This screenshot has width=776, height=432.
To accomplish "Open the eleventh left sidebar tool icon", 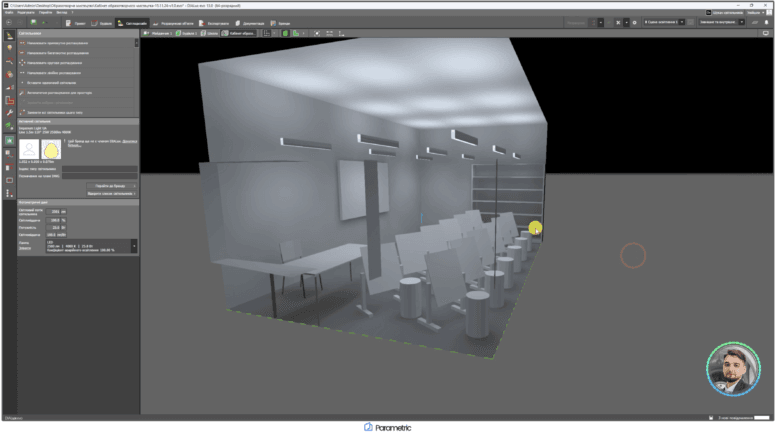I will tap(9, 167).
